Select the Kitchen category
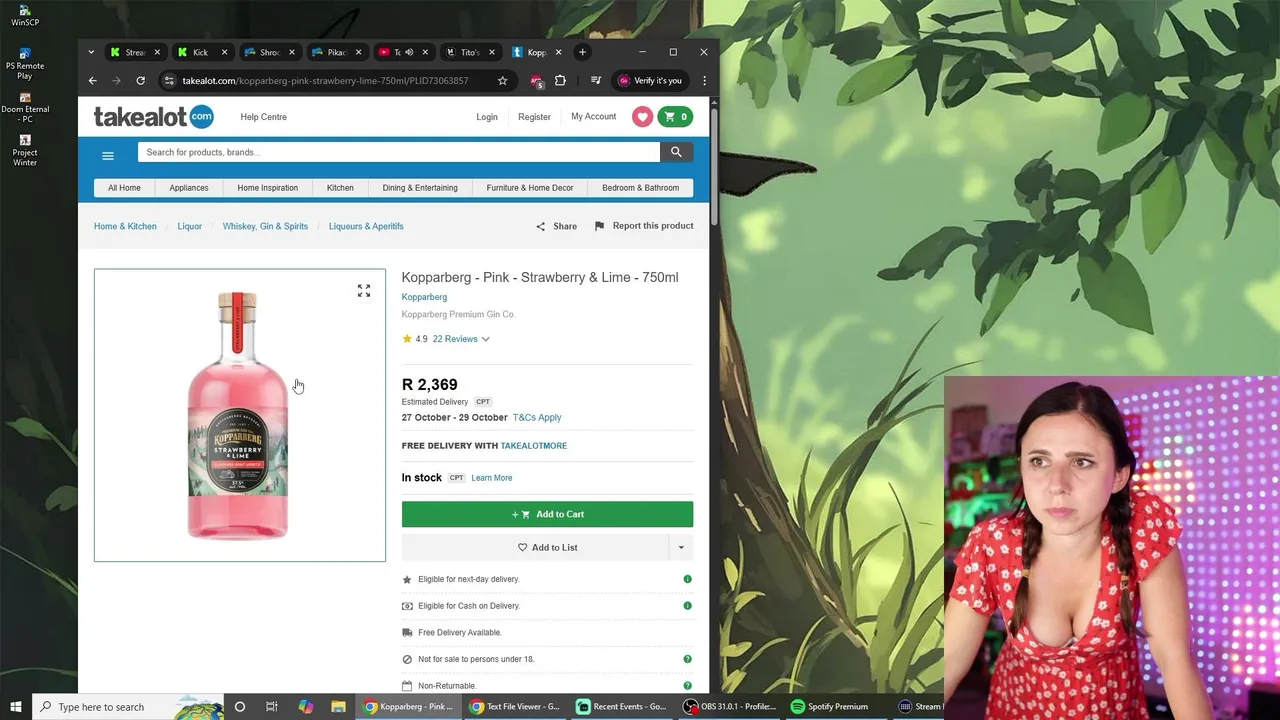 click(340, 188)
